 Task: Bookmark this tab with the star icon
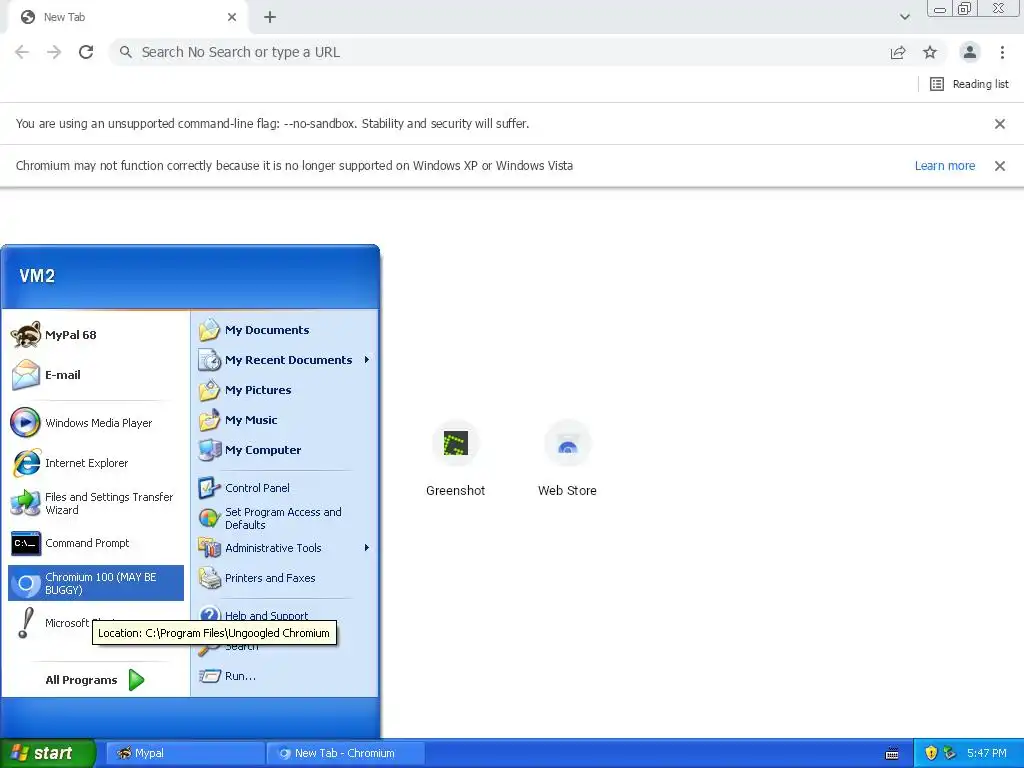coord(930,52)
